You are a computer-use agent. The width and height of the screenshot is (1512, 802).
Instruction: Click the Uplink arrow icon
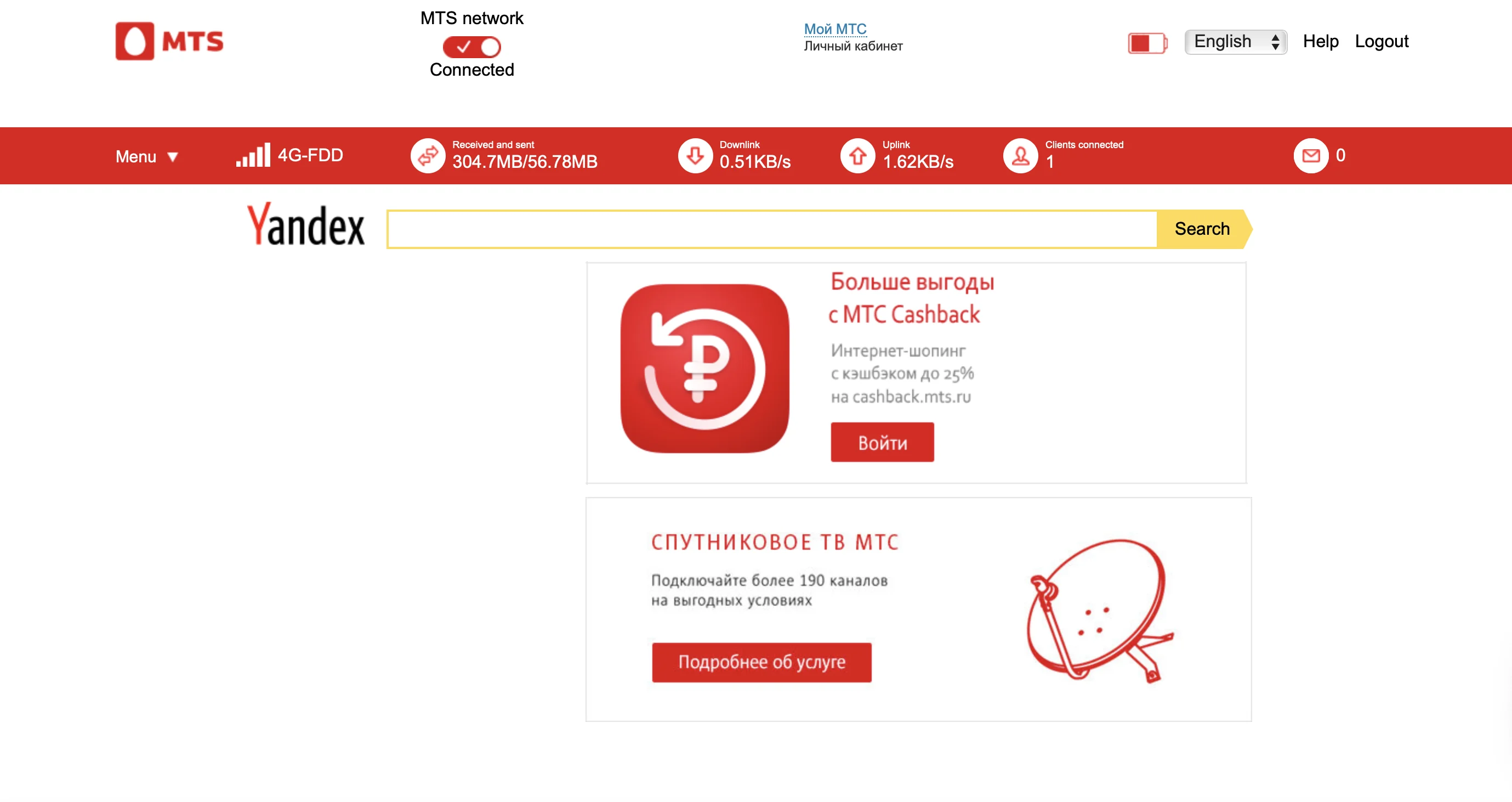[857, 156]
